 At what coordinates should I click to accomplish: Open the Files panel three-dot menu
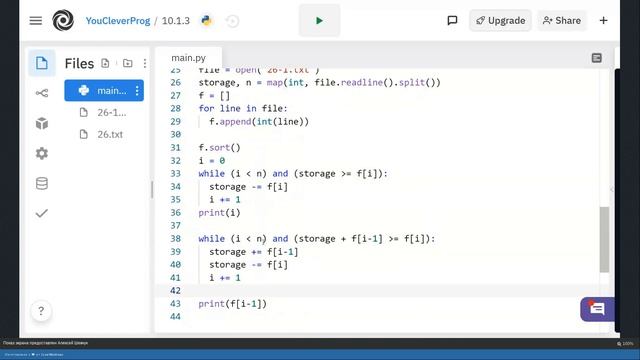tap(145, 63)
